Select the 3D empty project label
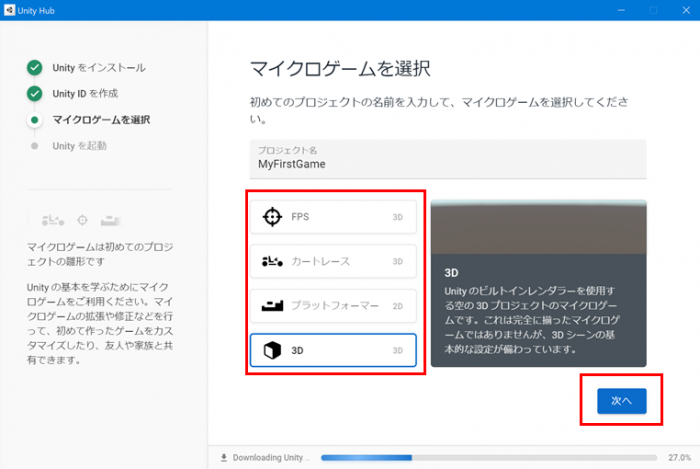The width and height of the screenshot is (700, 469). click(298, 350)
